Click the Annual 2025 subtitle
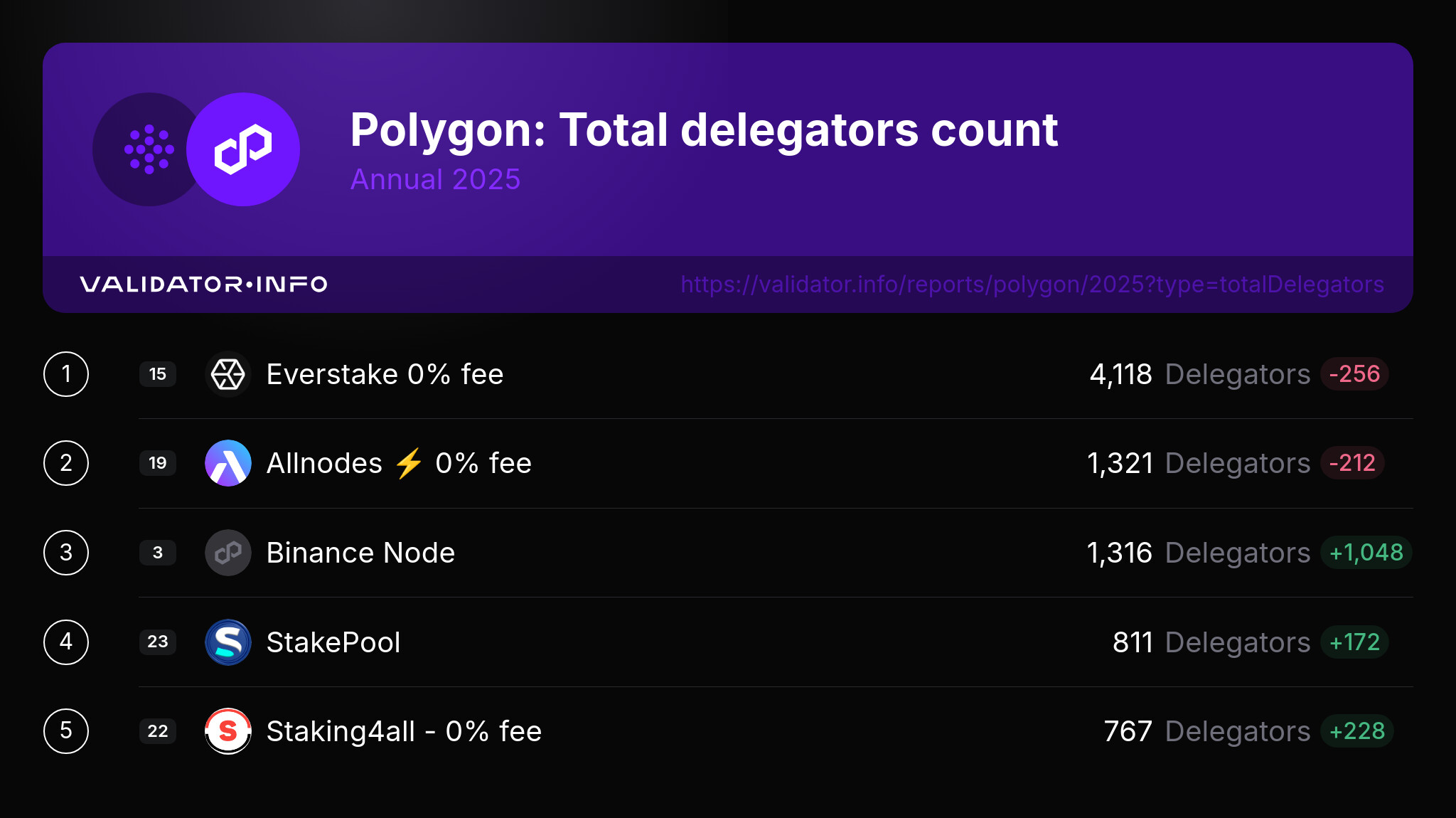The height and width of the screenshot is (818, 1456). pos(435,179)
